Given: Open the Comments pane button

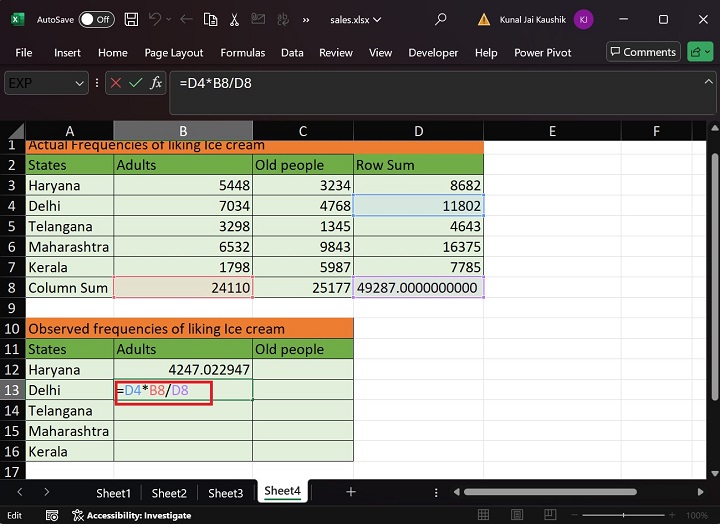Looking at the screenshot, I should coord(642,52).
